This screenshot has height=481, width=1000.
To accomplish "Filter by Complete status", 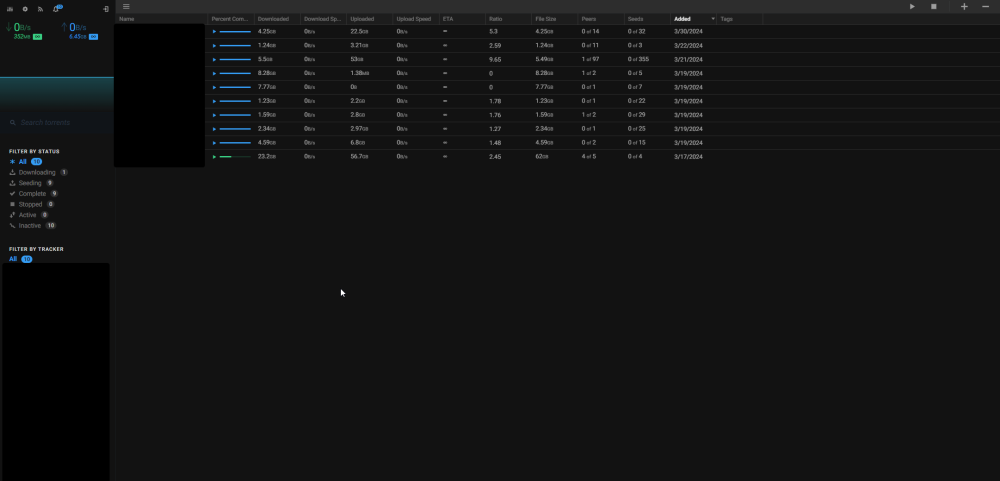I will tap(34, 193).
